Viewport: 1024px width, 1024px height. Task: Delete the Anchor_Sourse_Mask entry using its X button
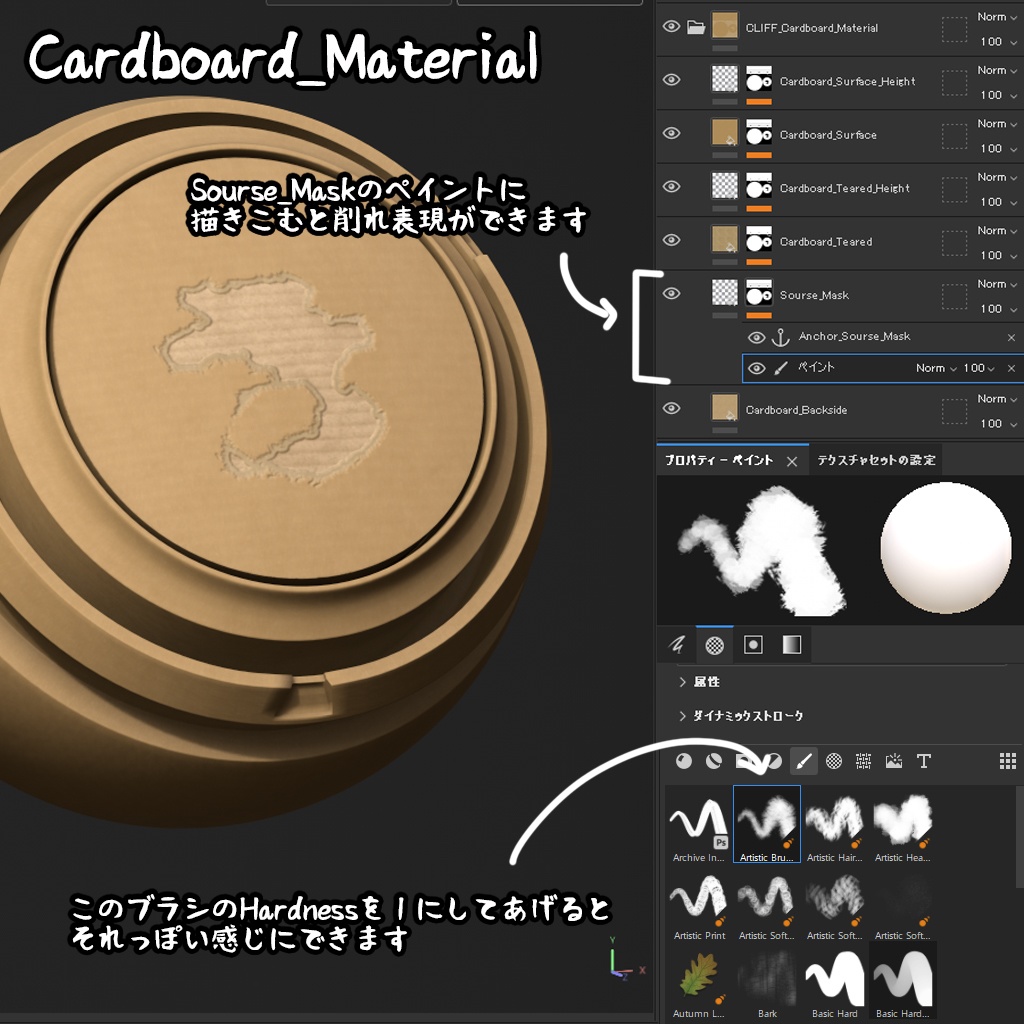1011,337
